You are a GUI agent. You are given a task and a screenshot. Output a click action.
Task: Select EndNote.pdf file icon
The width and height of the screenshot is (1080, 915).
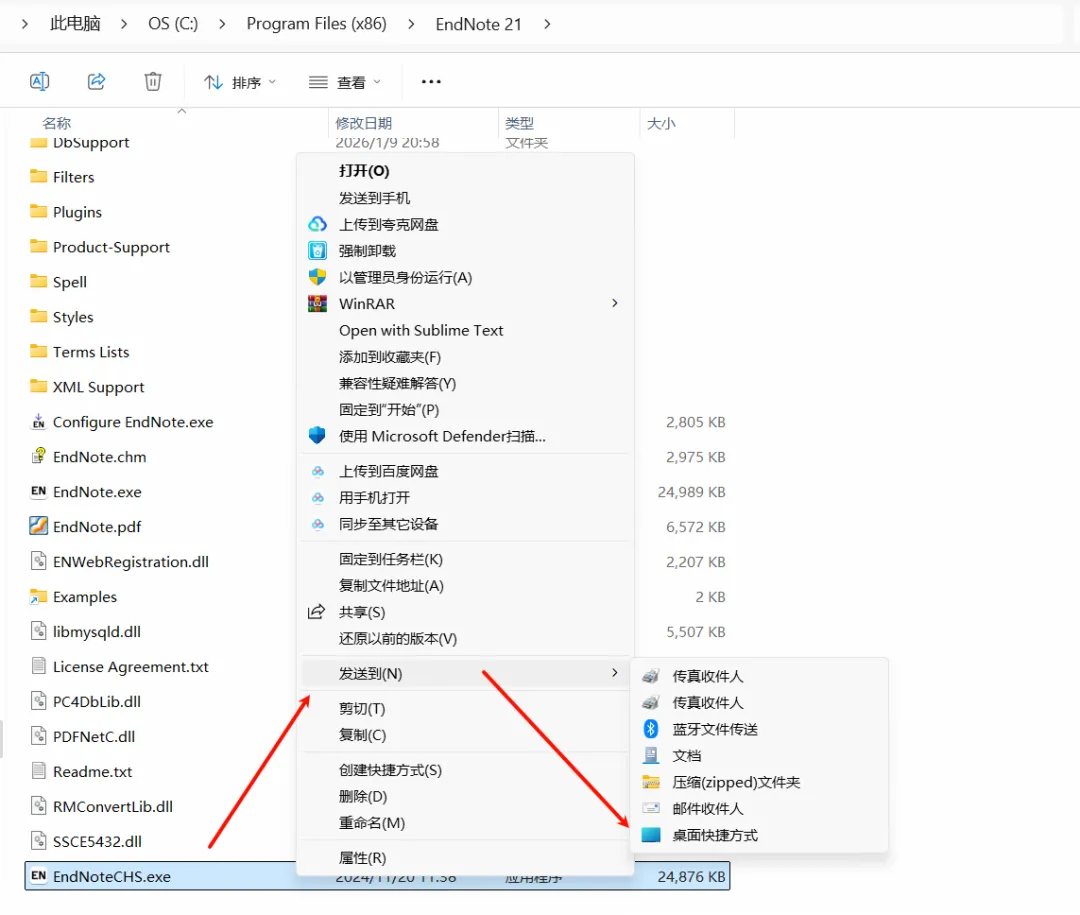(39, 526)
